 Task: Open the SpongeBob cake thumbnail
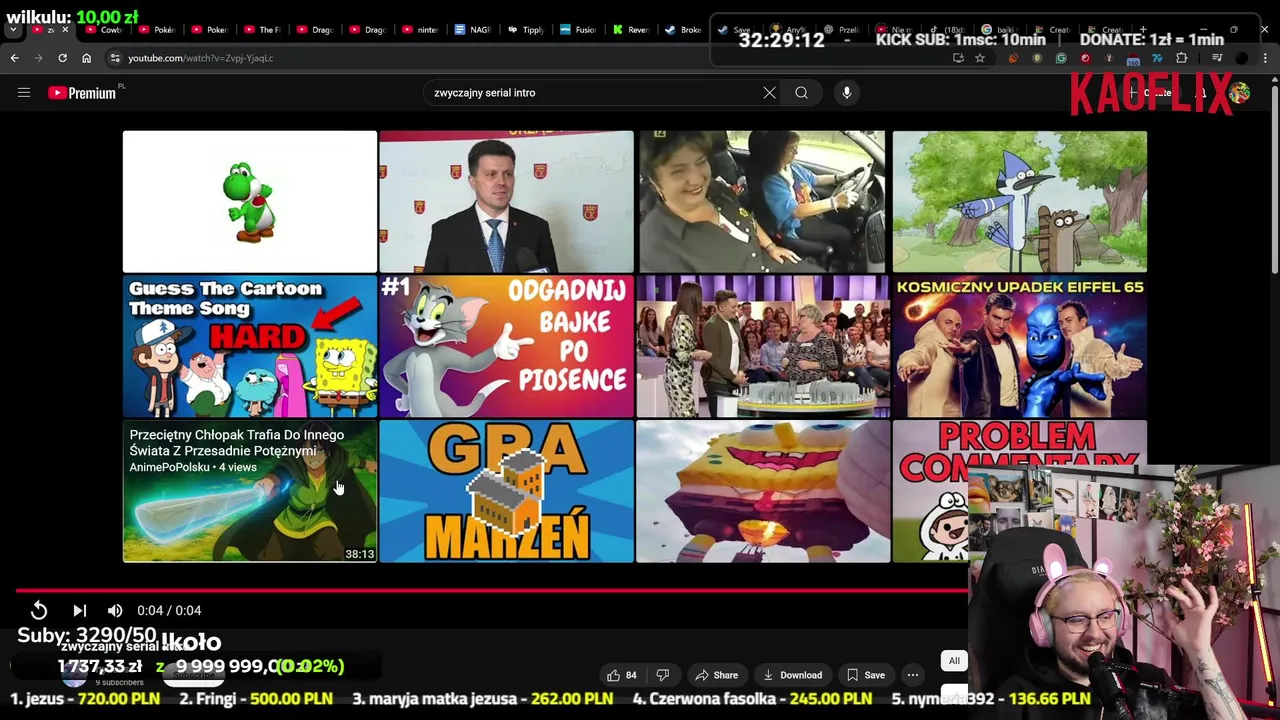click(x=762, y=491)
